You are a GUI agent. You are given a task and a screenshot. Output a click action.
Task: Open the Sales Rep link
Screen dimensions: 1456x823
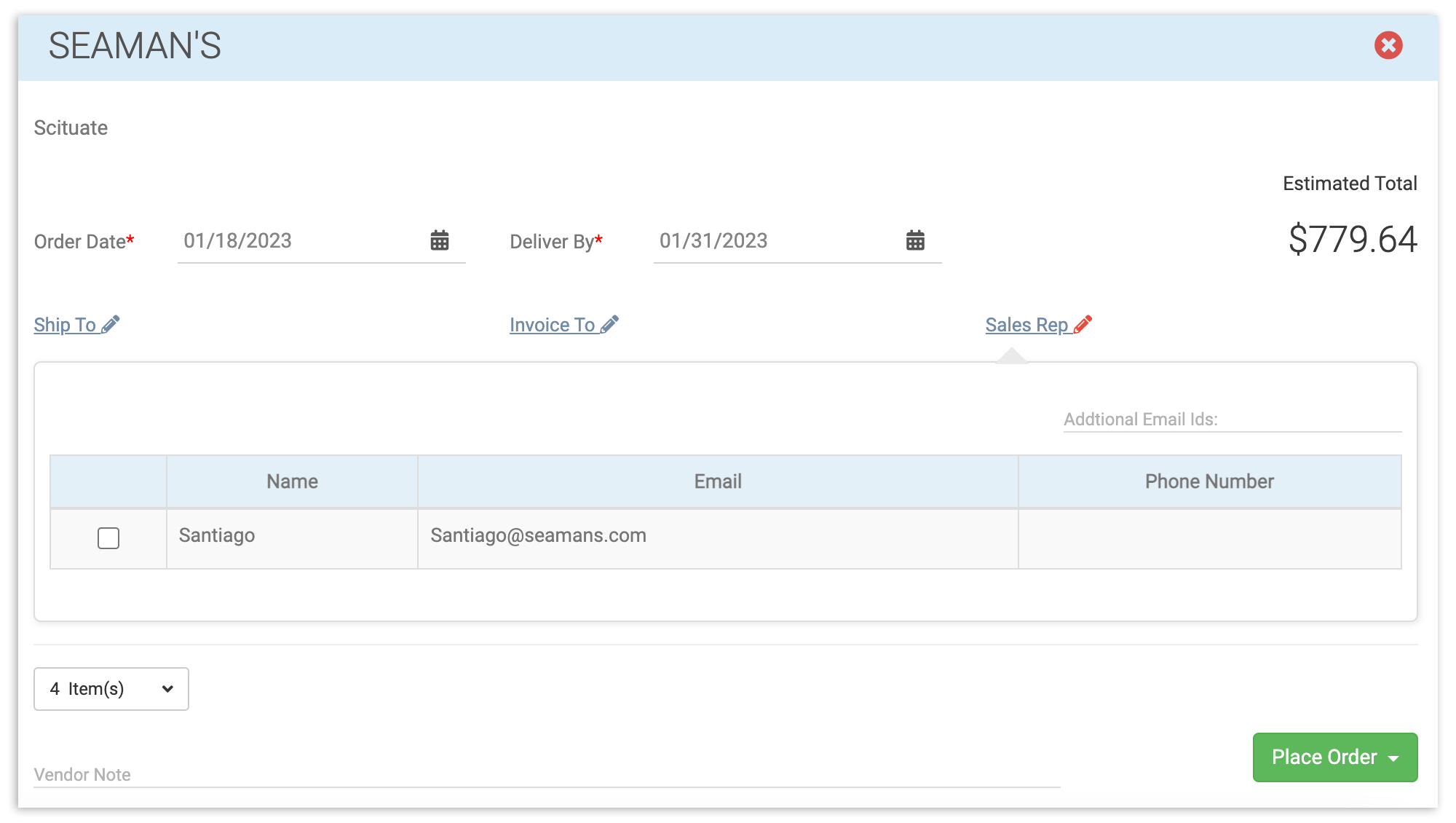(x=1026, y=325)
